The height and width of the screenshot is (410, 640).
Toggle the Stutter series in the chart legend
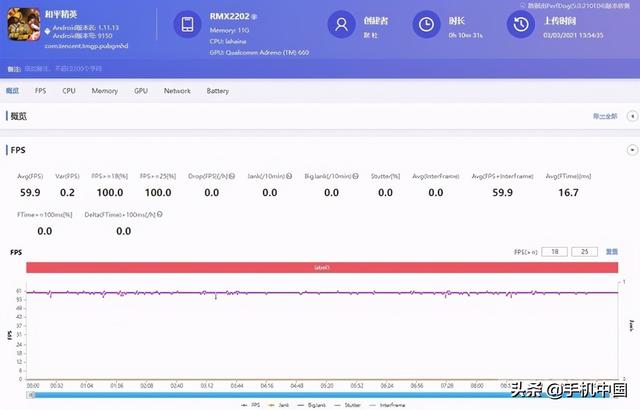[347, 405]
